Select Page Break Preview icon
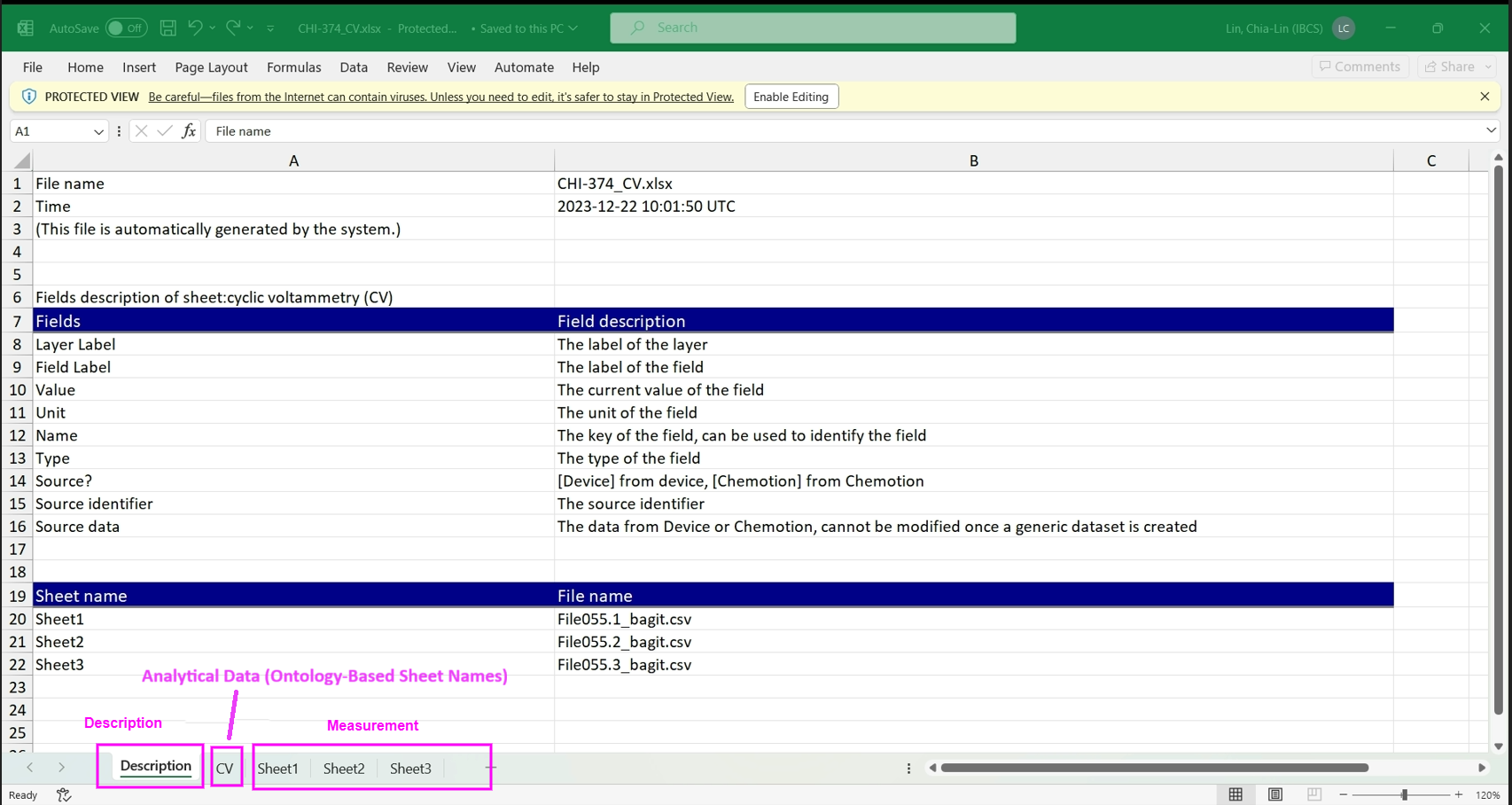 1313,794
